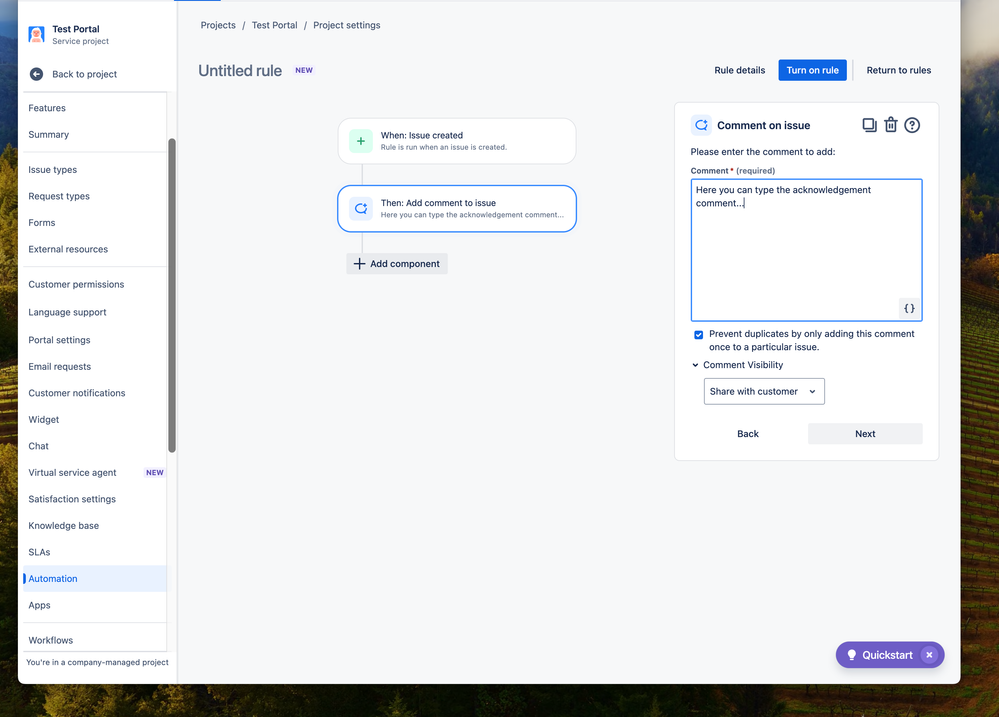Insert smart value with curly braces icon
The height and width of the screenshot is (717, 999).
pyautogui.click(x=909, y=308)
